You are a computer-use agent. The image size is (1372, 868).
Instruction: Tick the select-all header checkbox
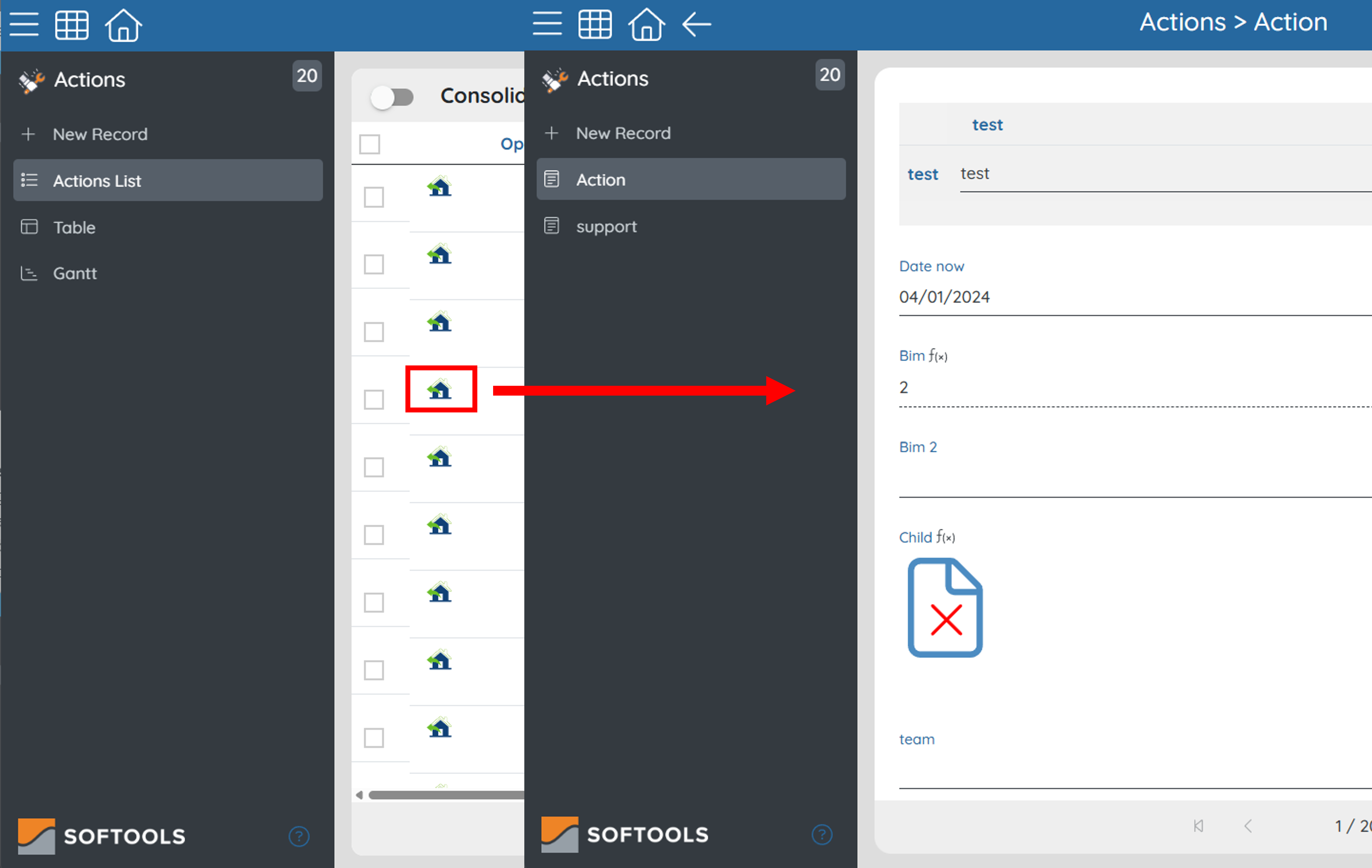tap(370, 144)
